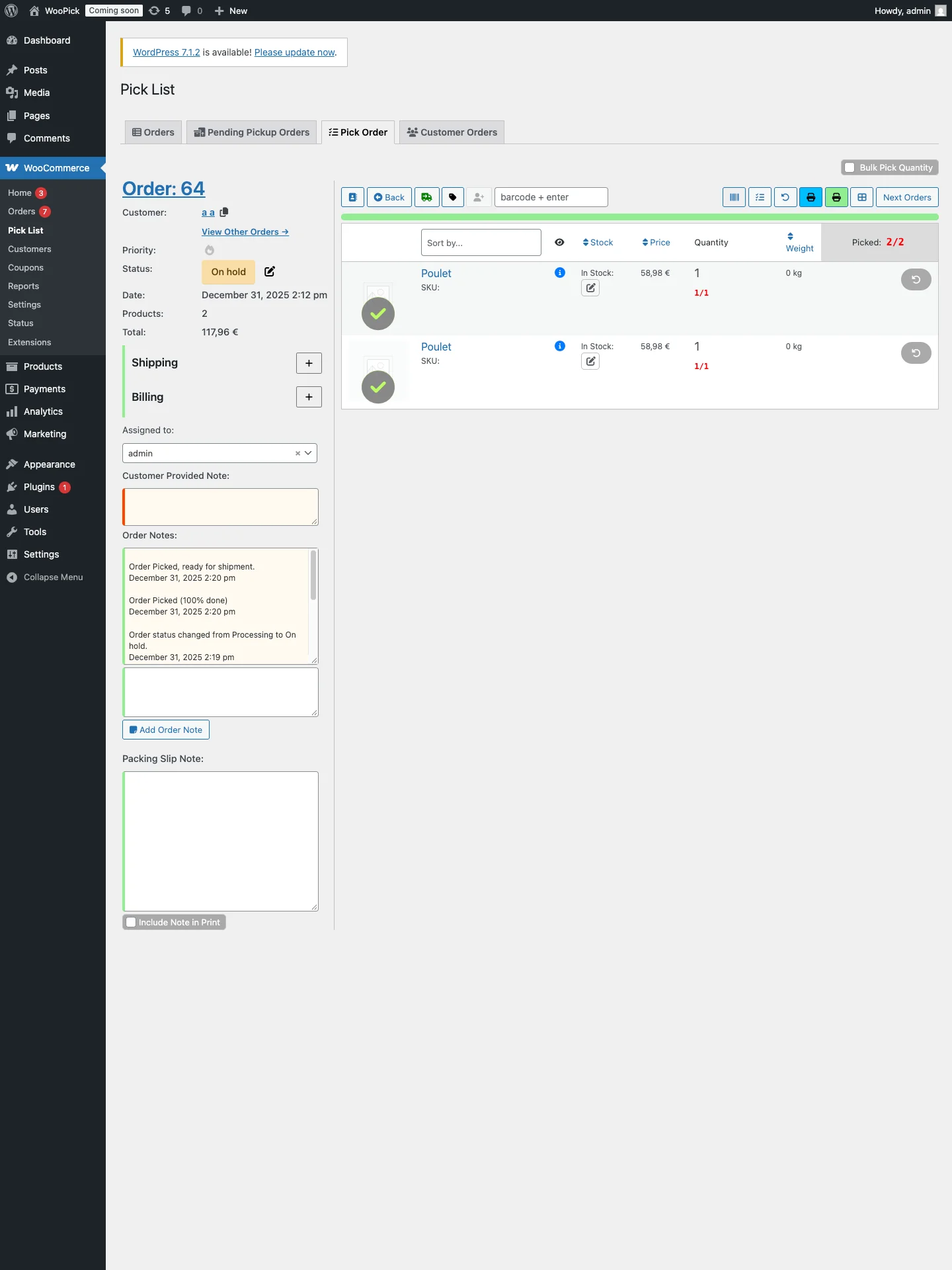Edit stock for the first Poulet item
952x1270 pixels.
[590, 288]
